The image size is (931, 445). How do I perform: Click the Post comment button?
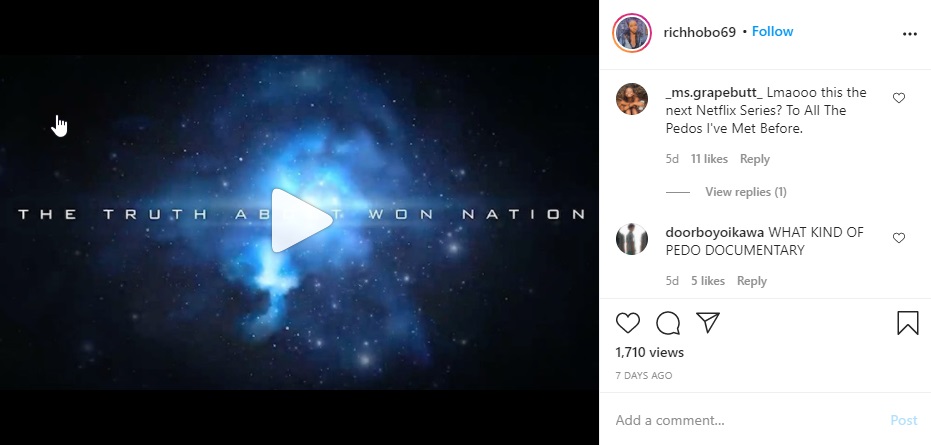pos(904,420)
